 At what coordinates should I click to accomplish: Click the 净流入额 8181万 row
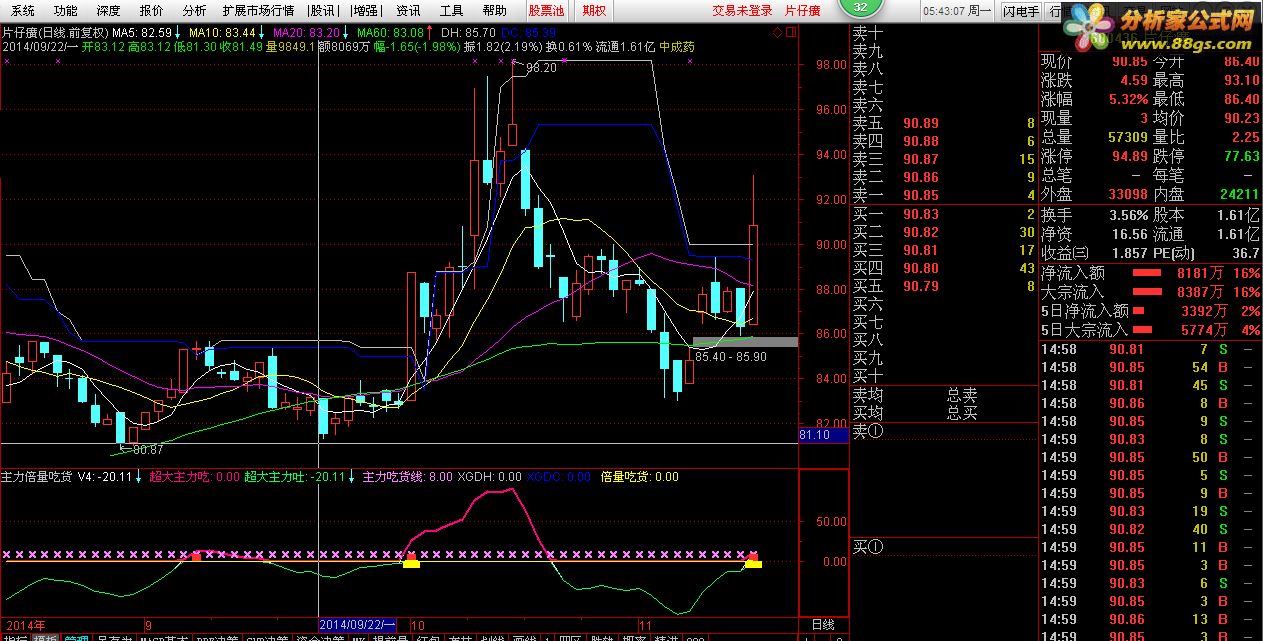point(1151,273)
